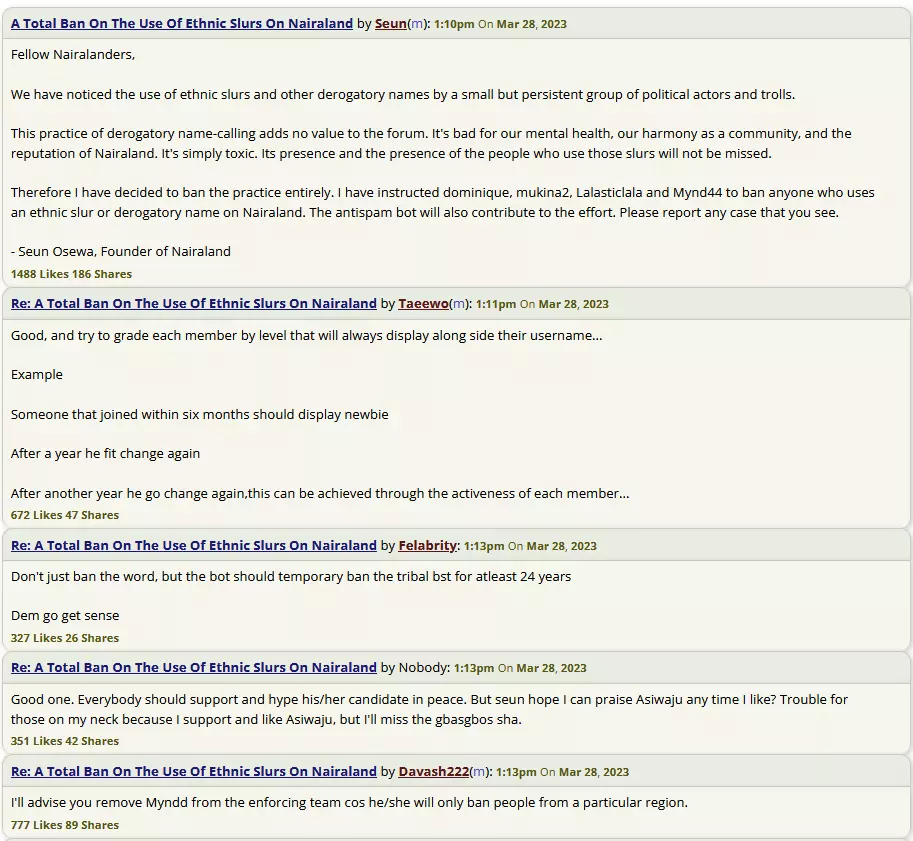The image size is (913, 841).
Task: Click '351 Likes 42 Shares' under Nobody's post
Action: pyautogui.click(x=65, y=741)
